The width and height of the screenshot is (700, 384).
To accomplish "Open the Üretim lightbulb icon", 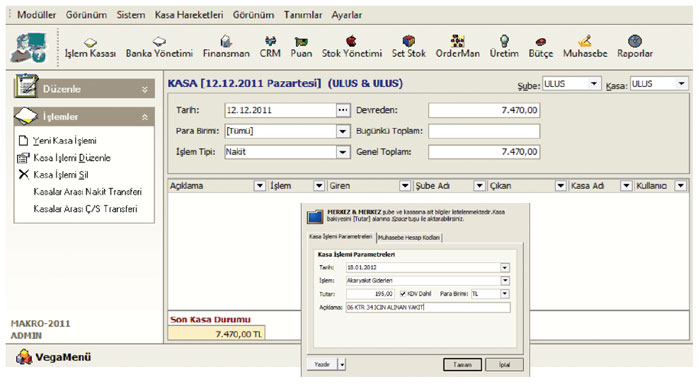I will [x=504, y=41].
